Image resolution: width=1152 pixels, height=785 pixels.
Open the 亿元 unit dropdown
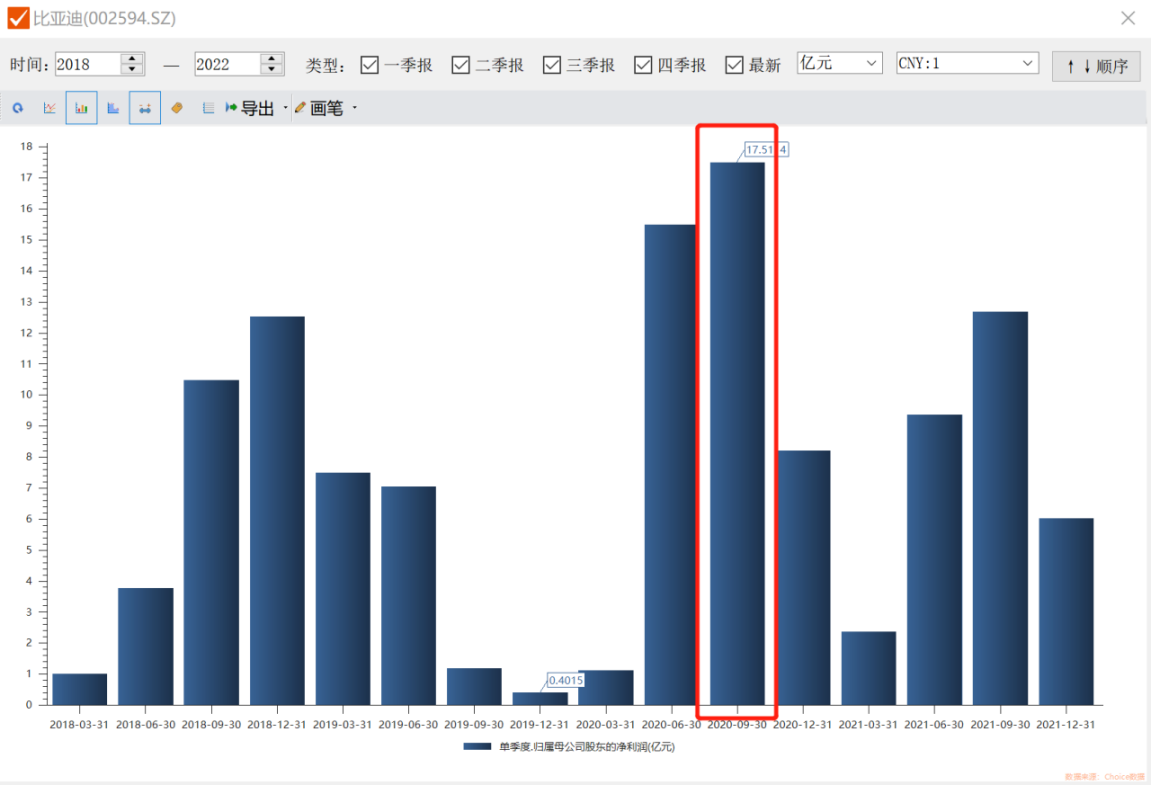point(839,63)
